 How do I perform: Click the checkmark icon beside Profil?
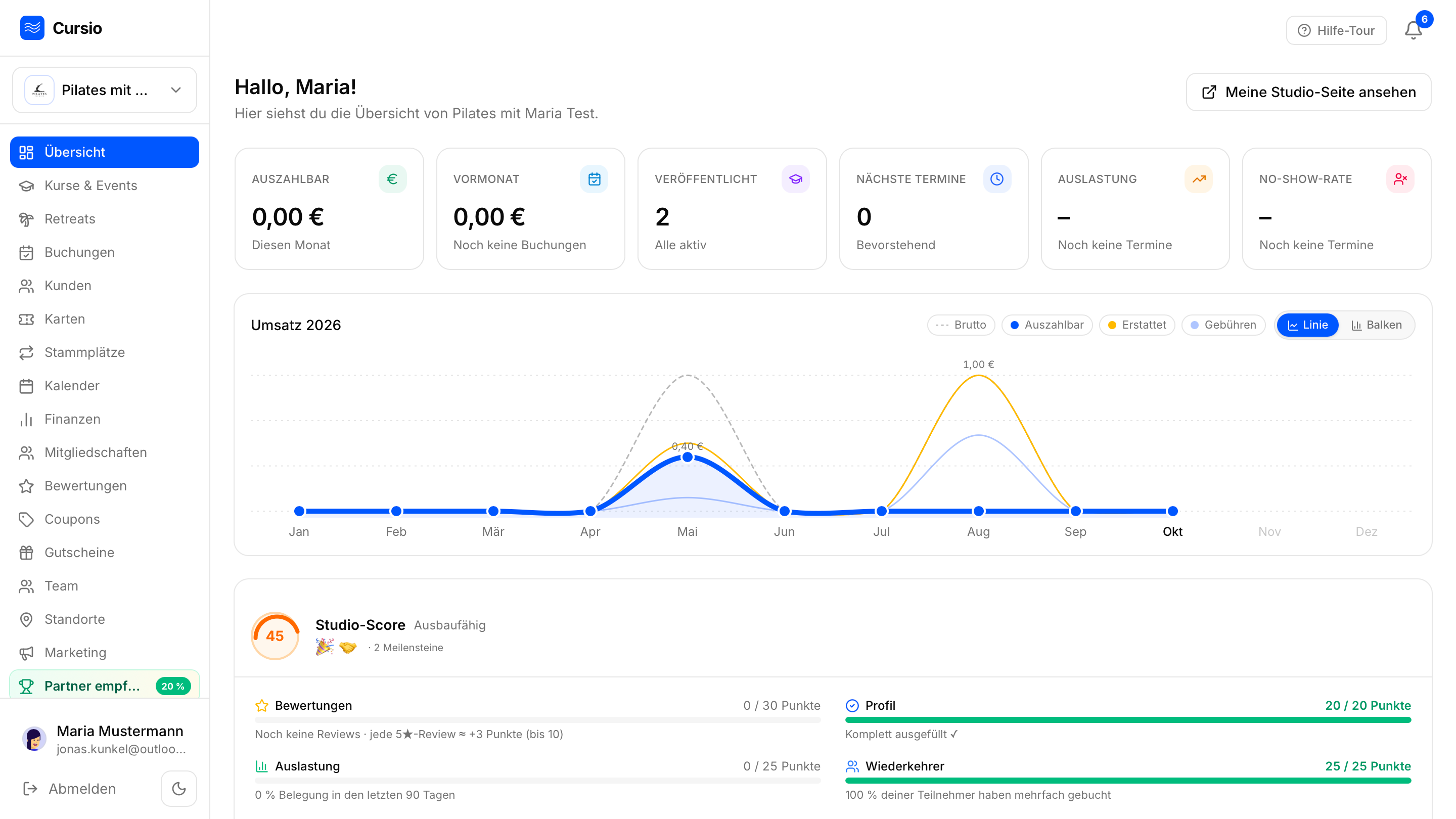(x=852, y=705)
